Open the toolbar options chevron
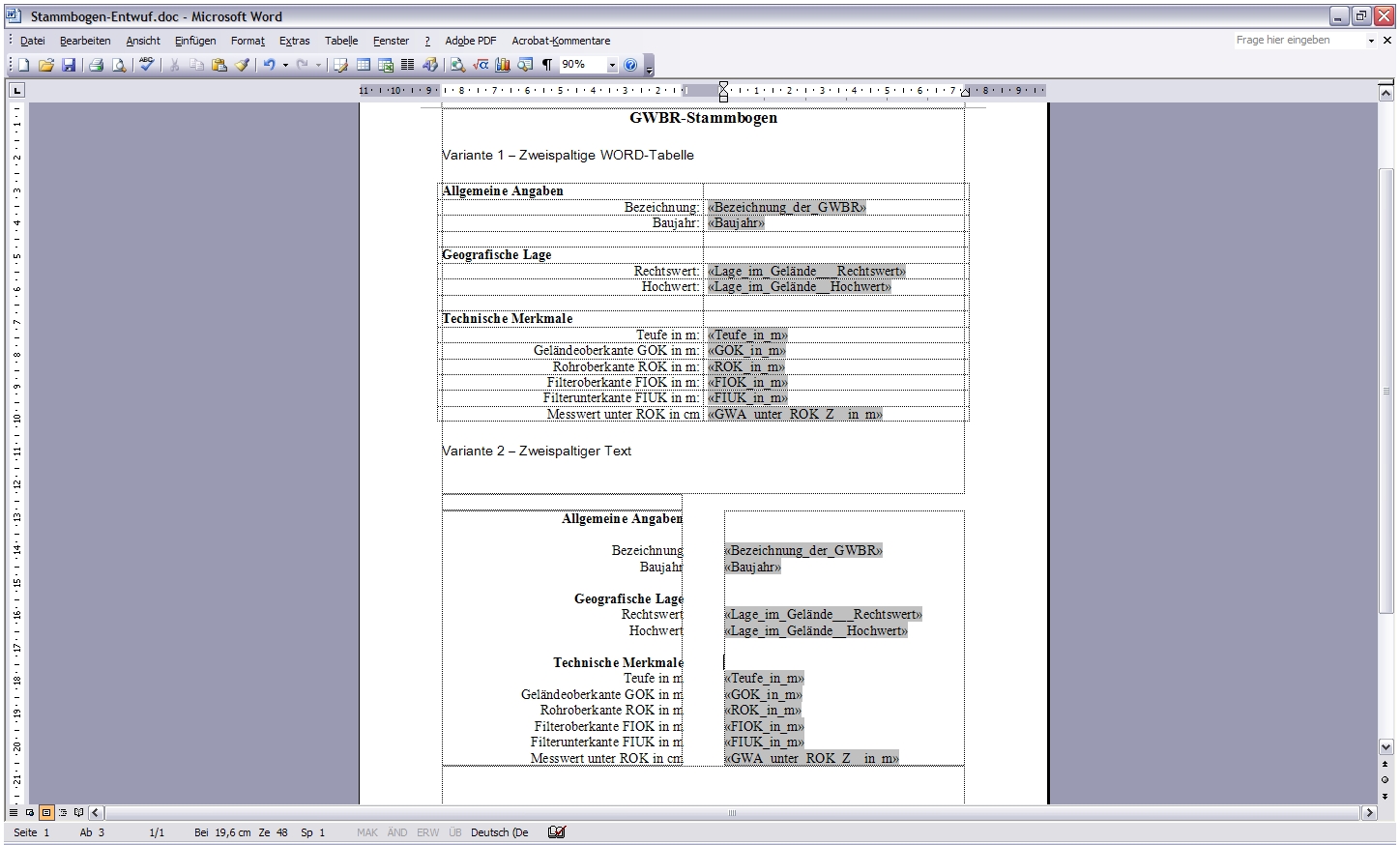1400x845 pixels. (649, 65)
